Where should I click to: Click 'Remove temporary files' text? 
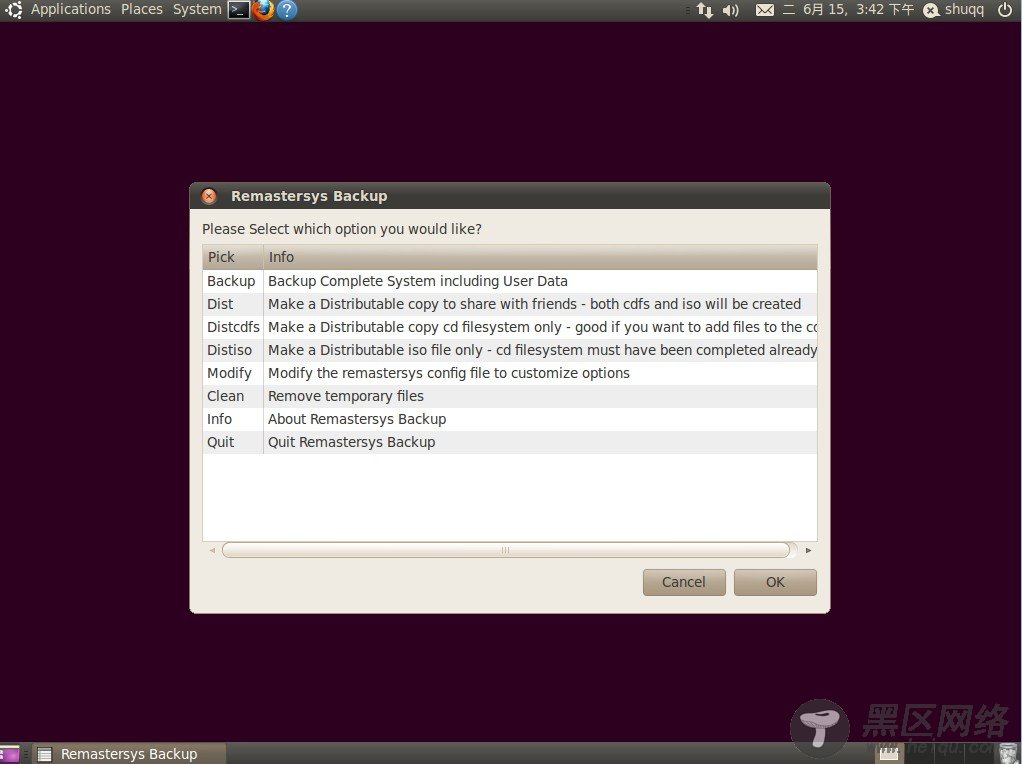pos(345,396)
